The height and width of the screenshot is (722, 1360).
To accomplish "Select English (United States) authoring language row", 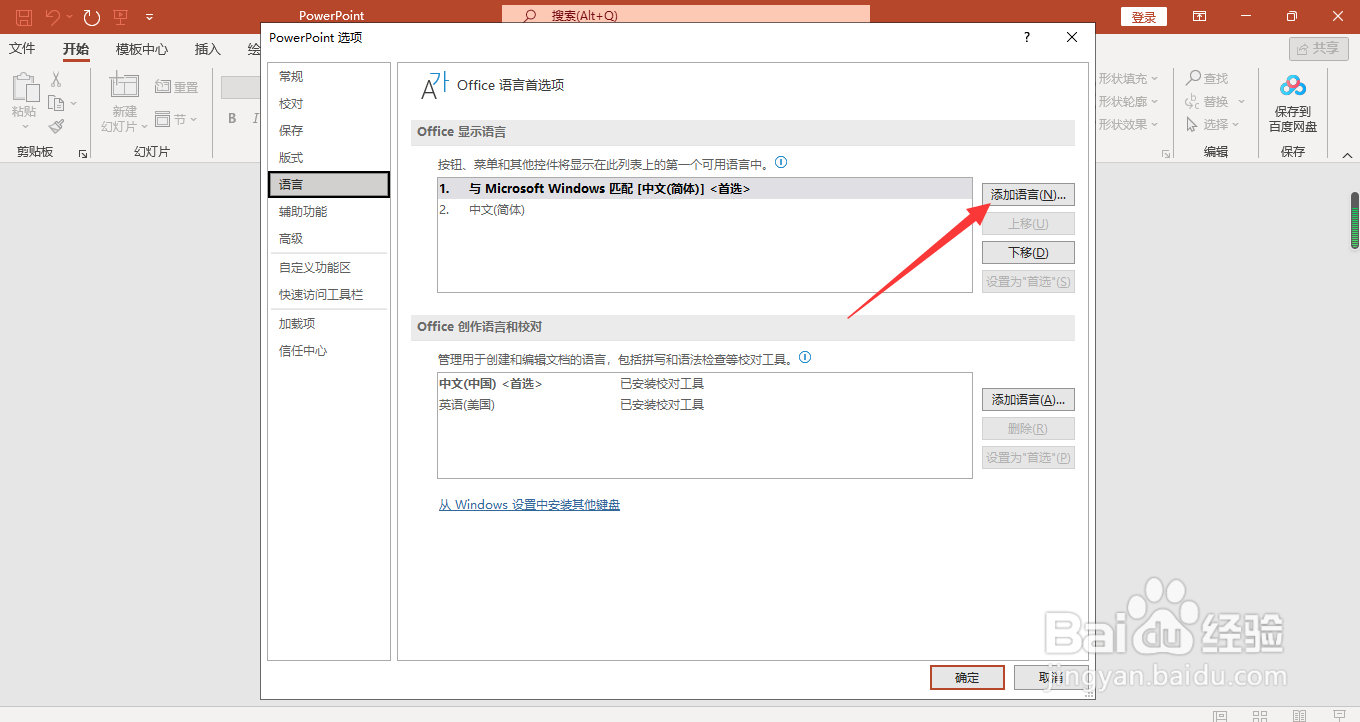I will pyautogui.click(x=704, y=405).
